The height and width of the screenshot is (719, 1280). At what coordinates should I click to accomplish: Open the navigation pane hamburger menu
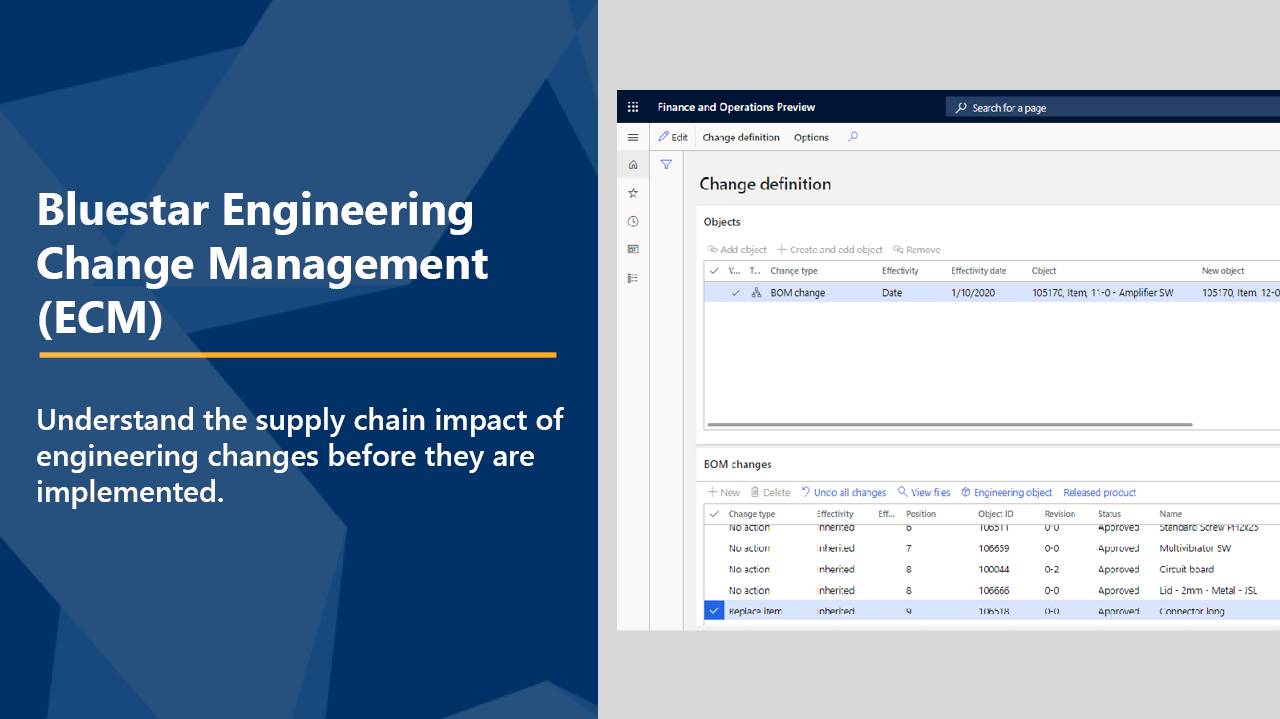point(633,137)
